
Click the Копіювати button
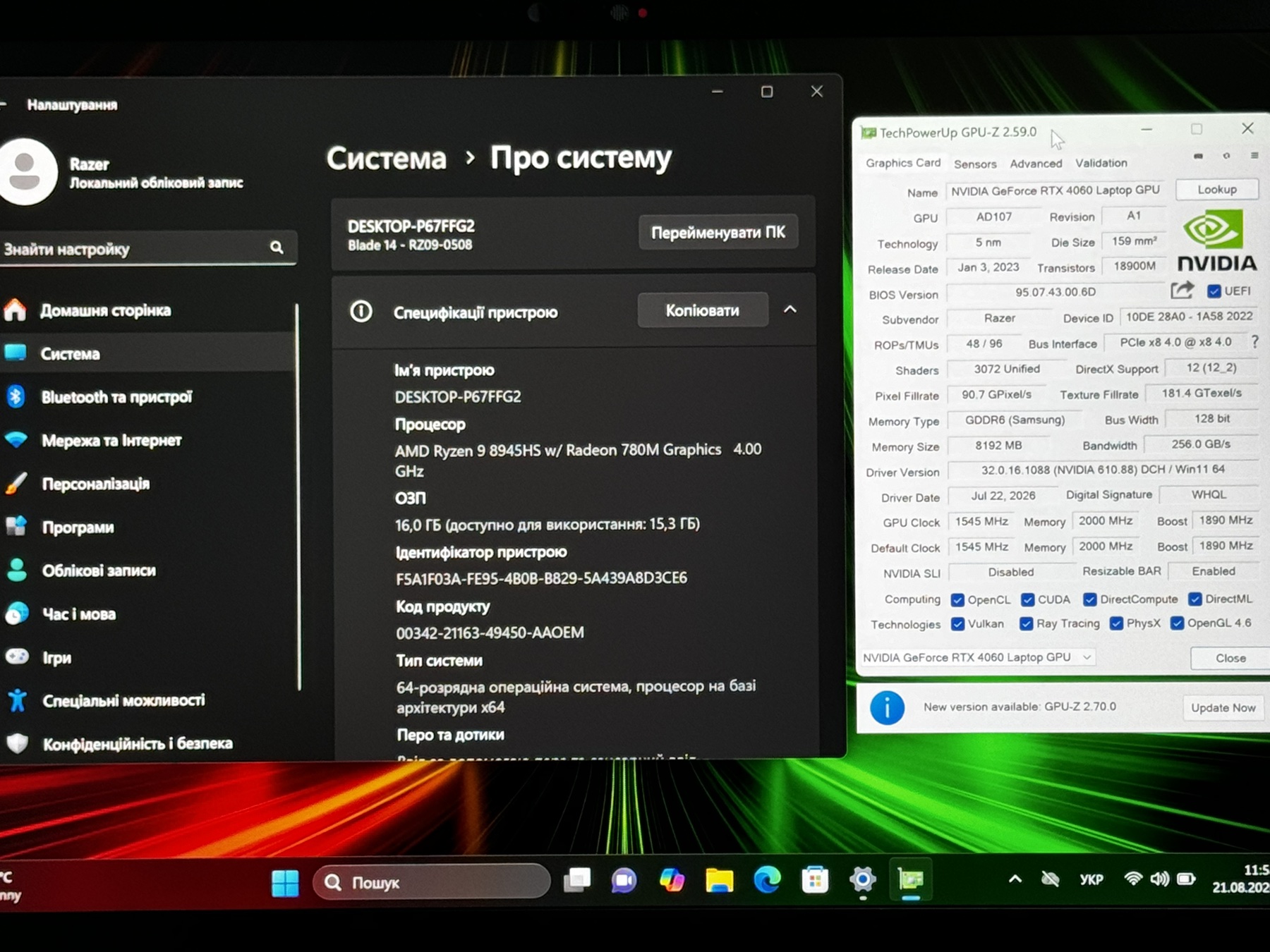[703, 310]
